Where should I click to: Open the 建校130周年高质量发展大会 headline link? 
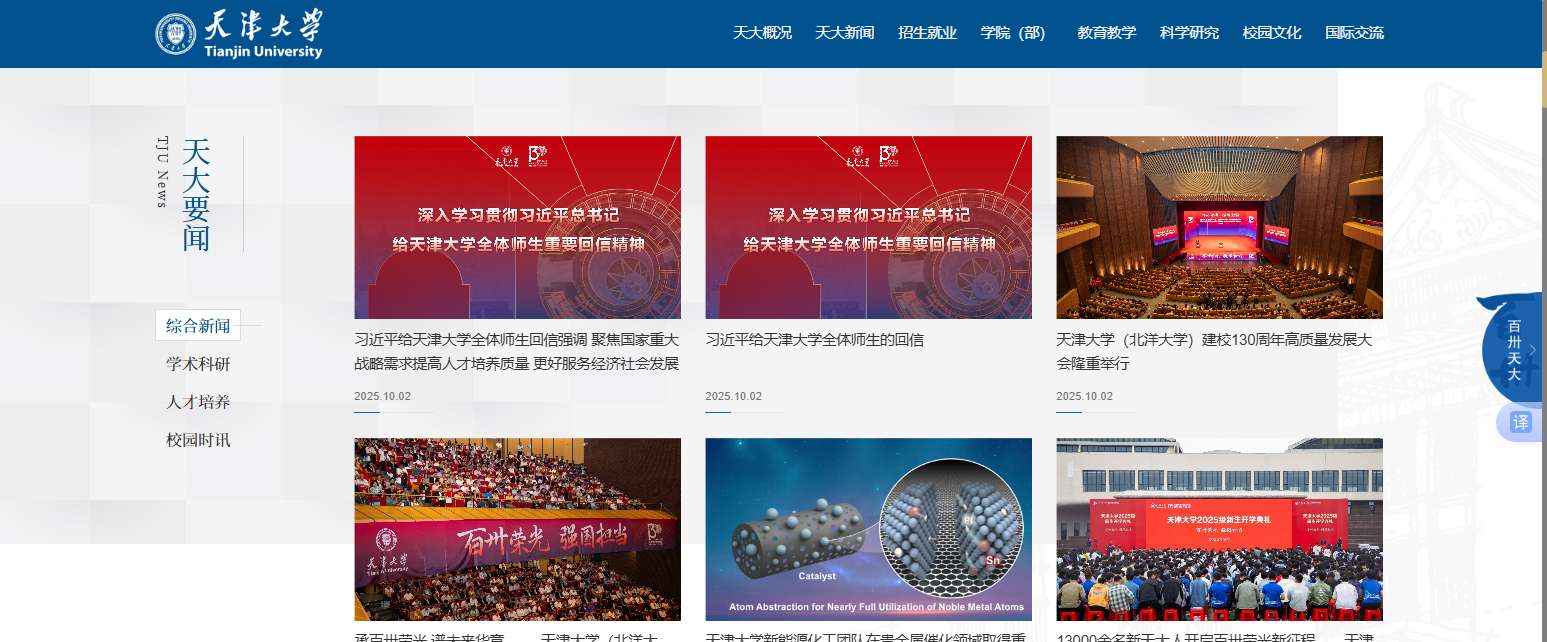1214,352
